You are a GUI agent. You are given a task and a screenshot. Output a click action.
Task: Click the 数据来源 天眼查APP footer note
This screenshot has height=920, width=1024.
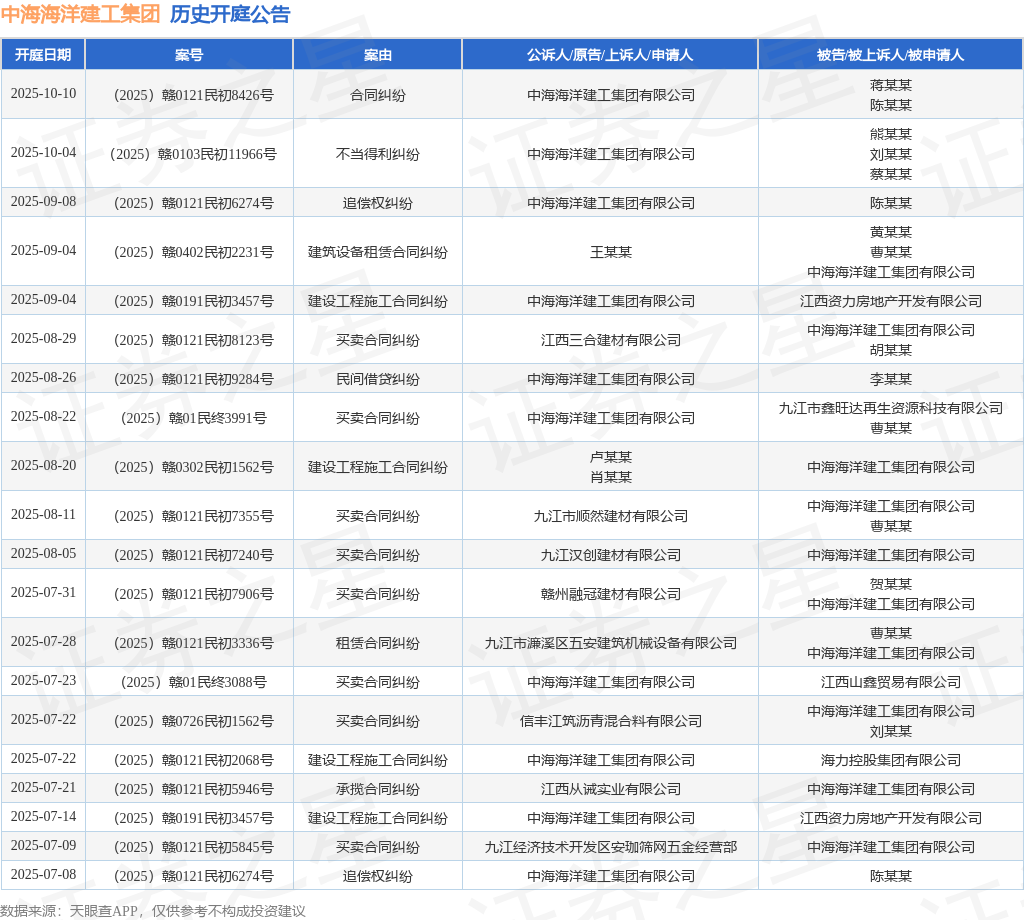[153, 911]
